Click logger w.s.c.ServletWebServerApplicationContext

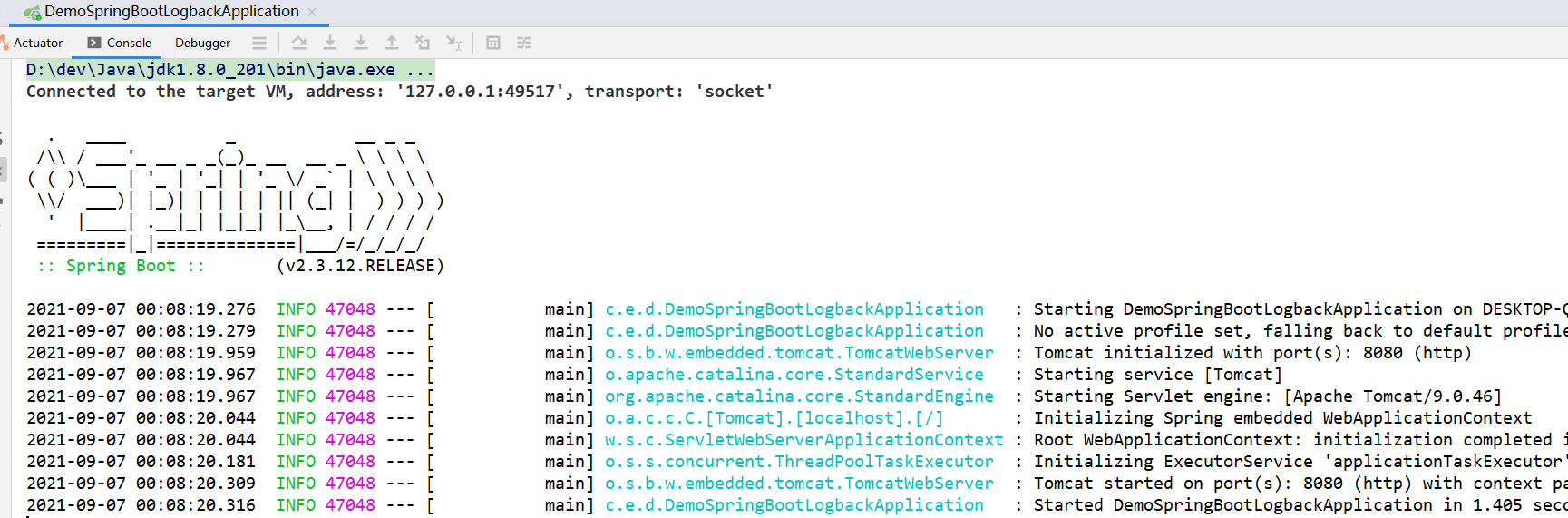804,440
